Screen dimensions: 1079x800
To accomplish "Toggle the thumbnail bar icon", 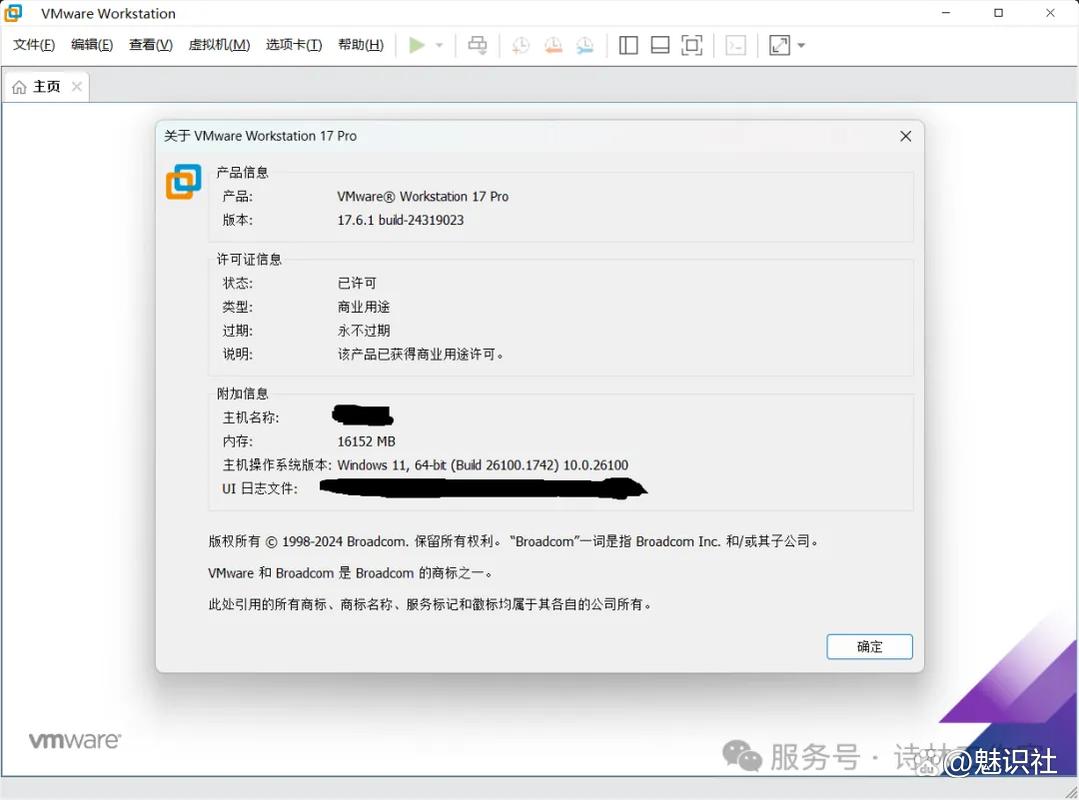I will [660, 45].
